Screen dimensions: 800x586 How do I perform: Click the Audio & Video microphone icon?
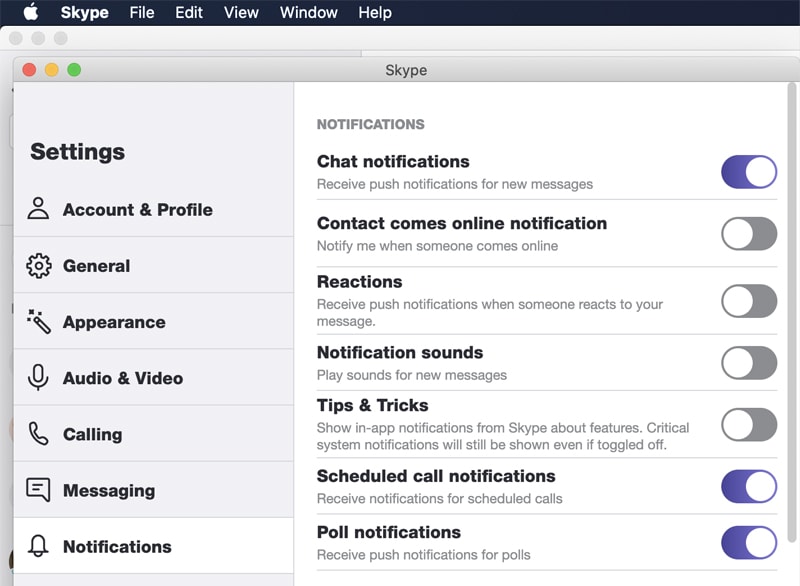point(38,378)
